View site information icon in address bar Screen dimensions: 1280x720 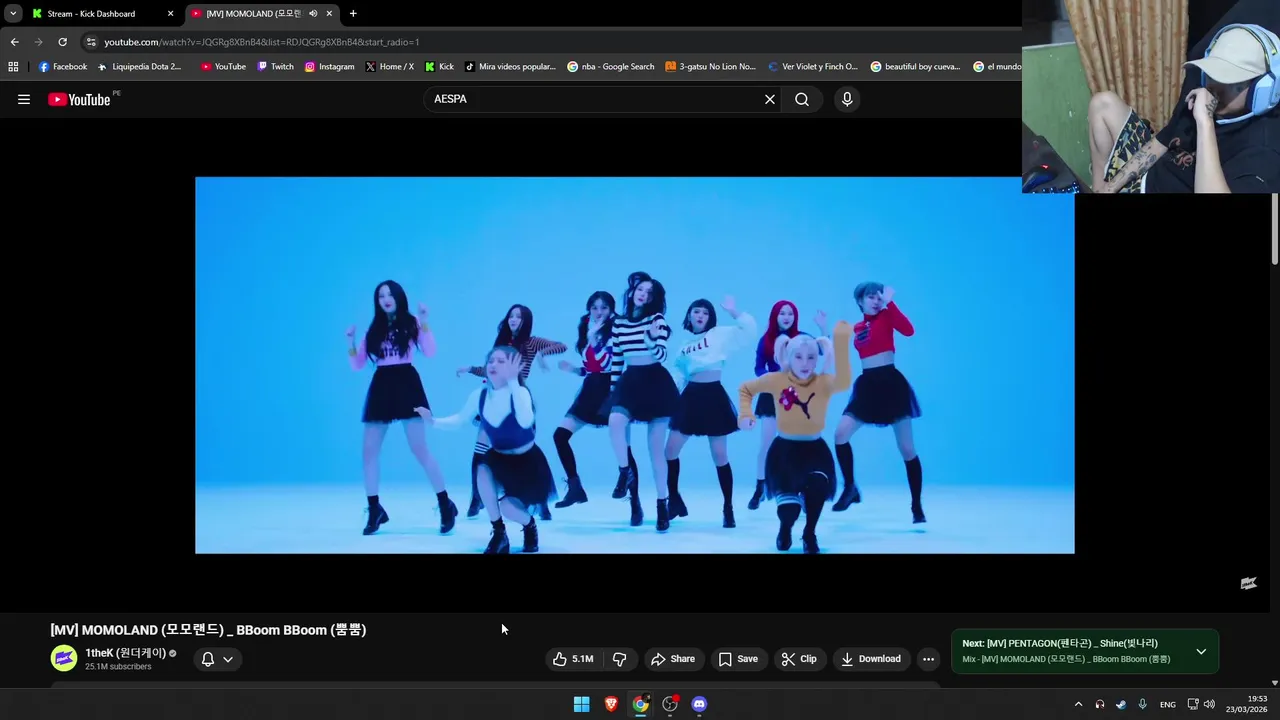tap(91, 42)
